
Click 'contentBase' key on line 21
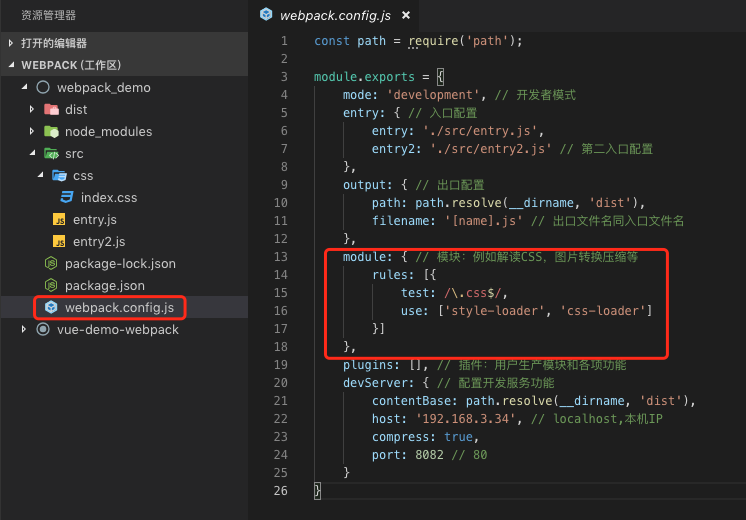point(411,401)
